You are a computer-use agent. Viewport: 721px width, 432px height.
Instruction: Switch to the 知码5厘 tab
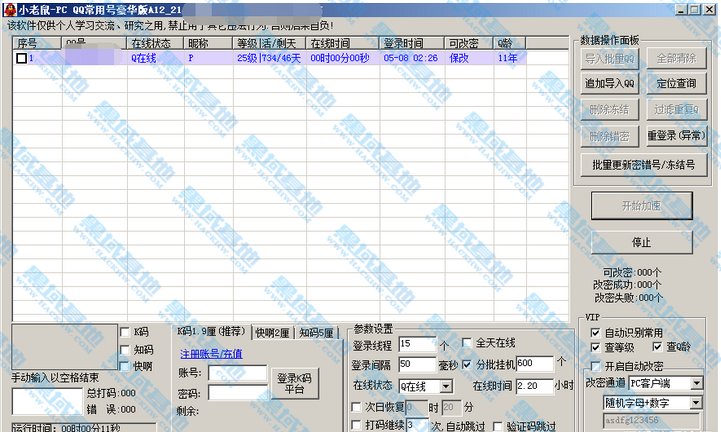click(317, 333)
